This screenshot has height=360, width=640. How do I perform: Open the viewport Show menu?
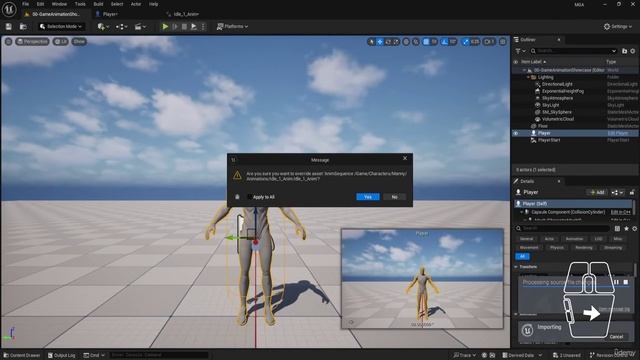(x=79, y=42)
